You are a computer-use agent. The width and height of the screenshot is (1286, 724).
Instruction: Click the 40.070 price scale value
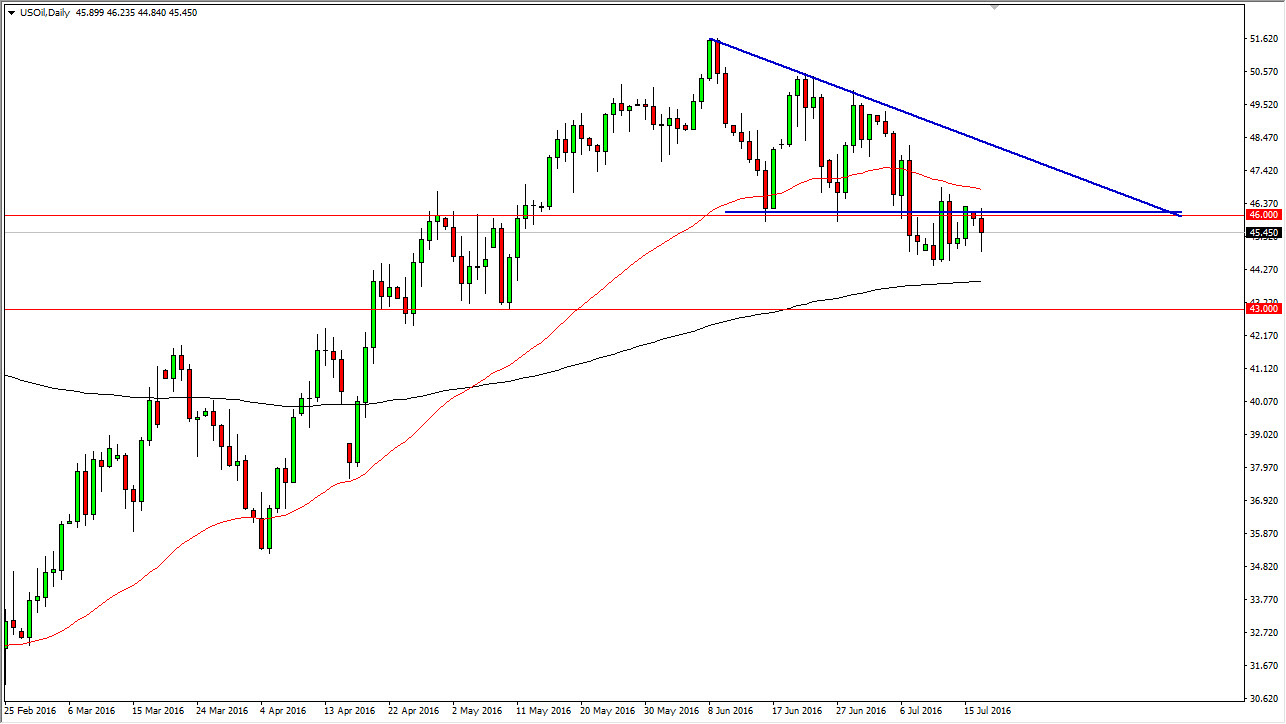pyautogui.click(x=1265, y=401)
